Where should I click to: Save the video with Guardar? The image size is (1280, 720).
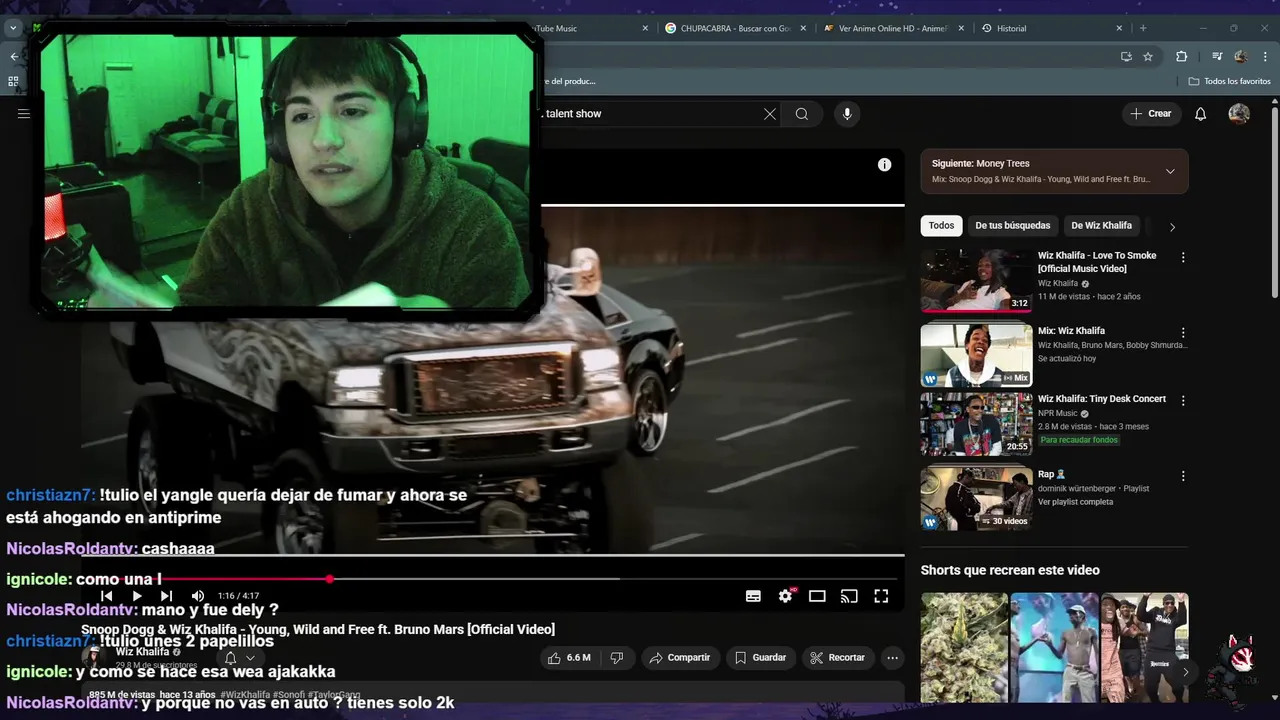pyautogui.click(x=759, y=658)
